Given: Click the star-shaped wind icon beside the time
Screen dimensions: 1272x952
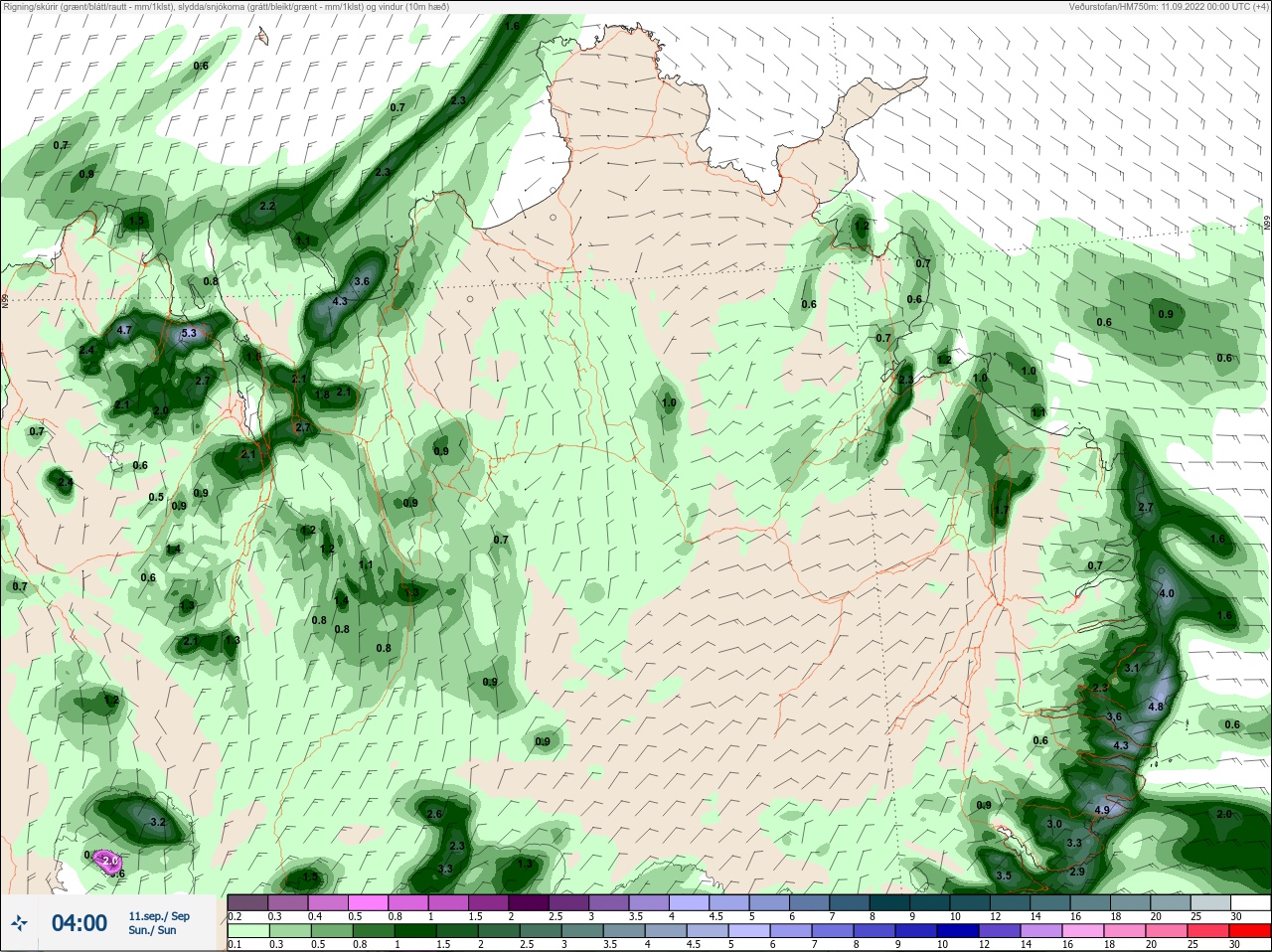Looking at the screenshot, I should click(x=19, y=923).
